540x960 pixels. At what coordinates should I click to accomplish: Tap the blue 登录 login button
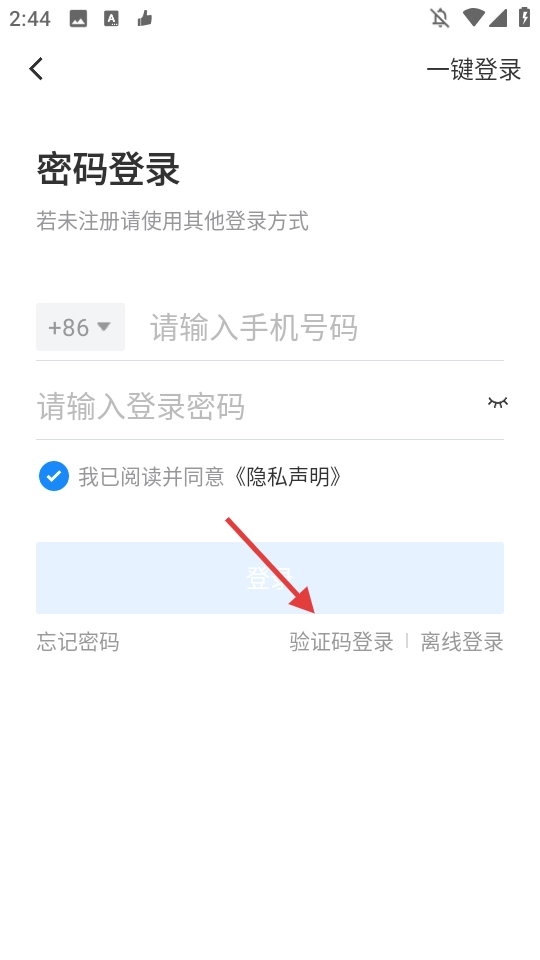(270, 577)
